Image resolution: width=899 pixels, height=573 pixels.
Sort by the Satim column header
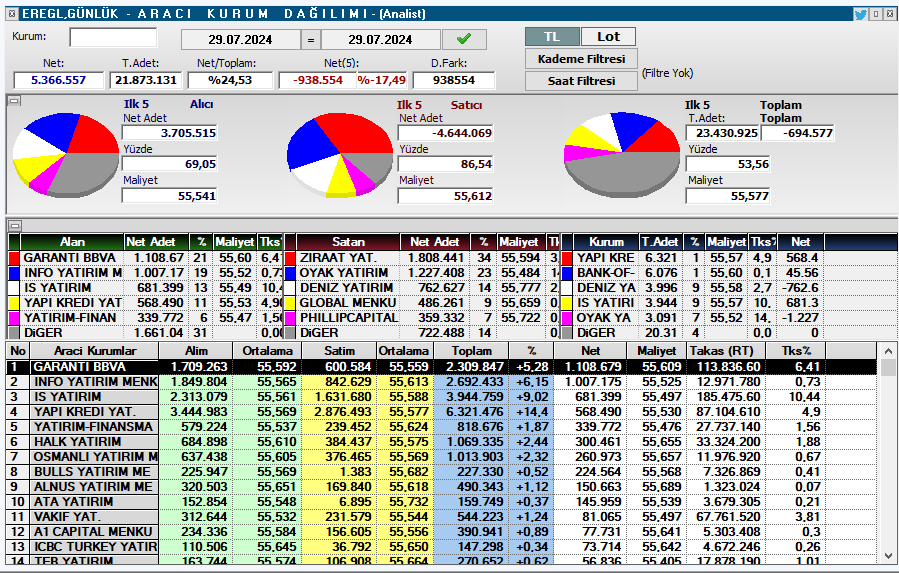click(339, 350)
